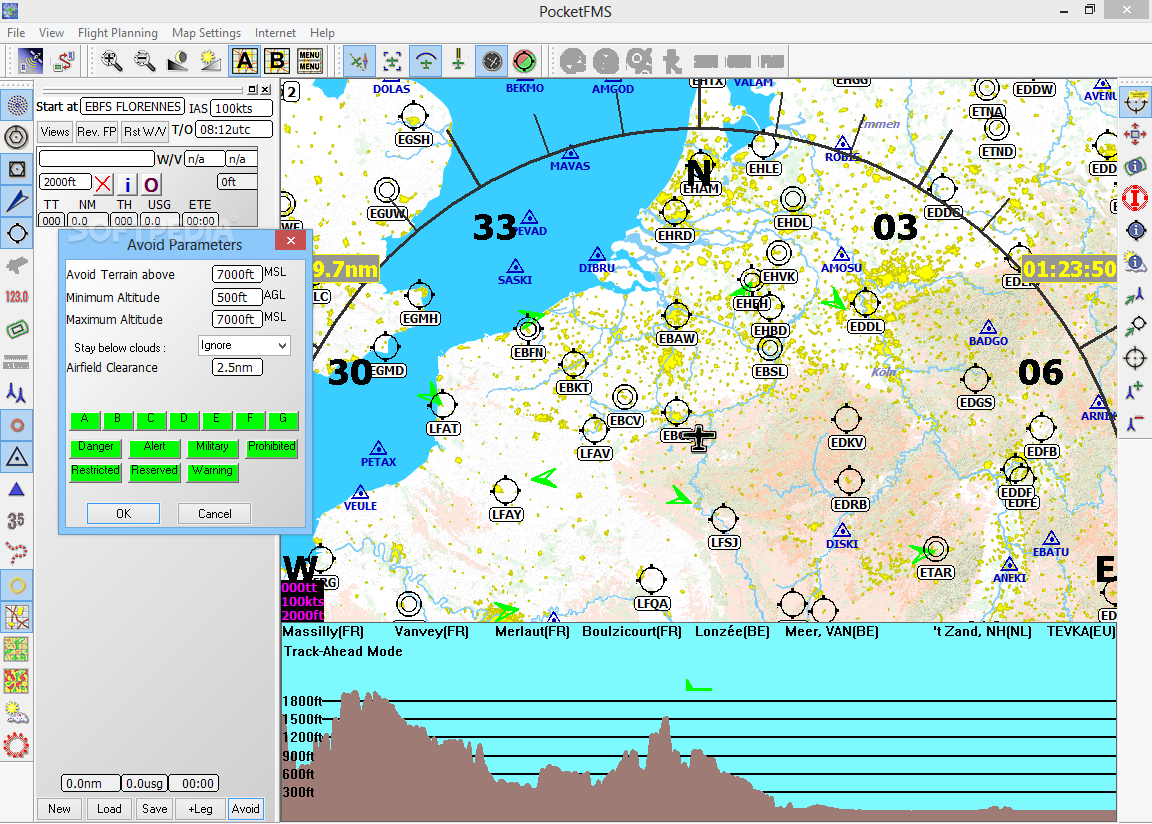Toggle the Military airspace avoid button
This screenshot has height=824, width=1152.
tap(212, 447)
